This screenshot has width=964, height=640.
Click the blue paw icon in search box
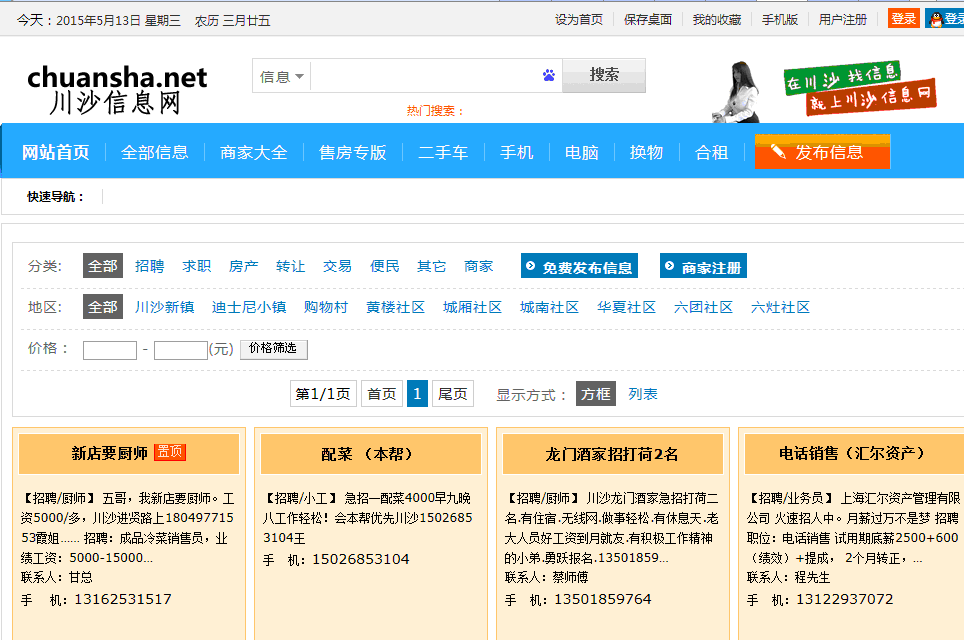[x=548, y=76]
